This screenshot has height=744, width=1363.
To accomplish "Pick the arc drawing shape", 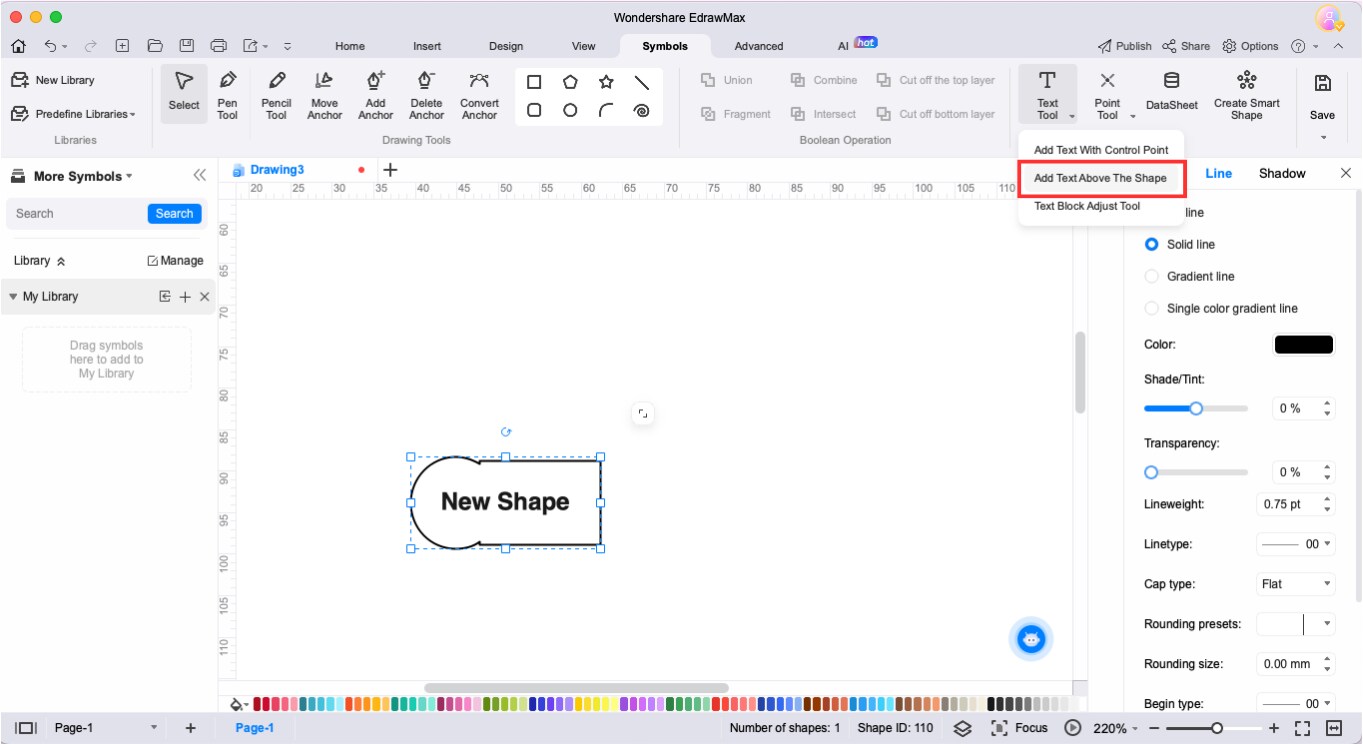I will click(606, 110).
